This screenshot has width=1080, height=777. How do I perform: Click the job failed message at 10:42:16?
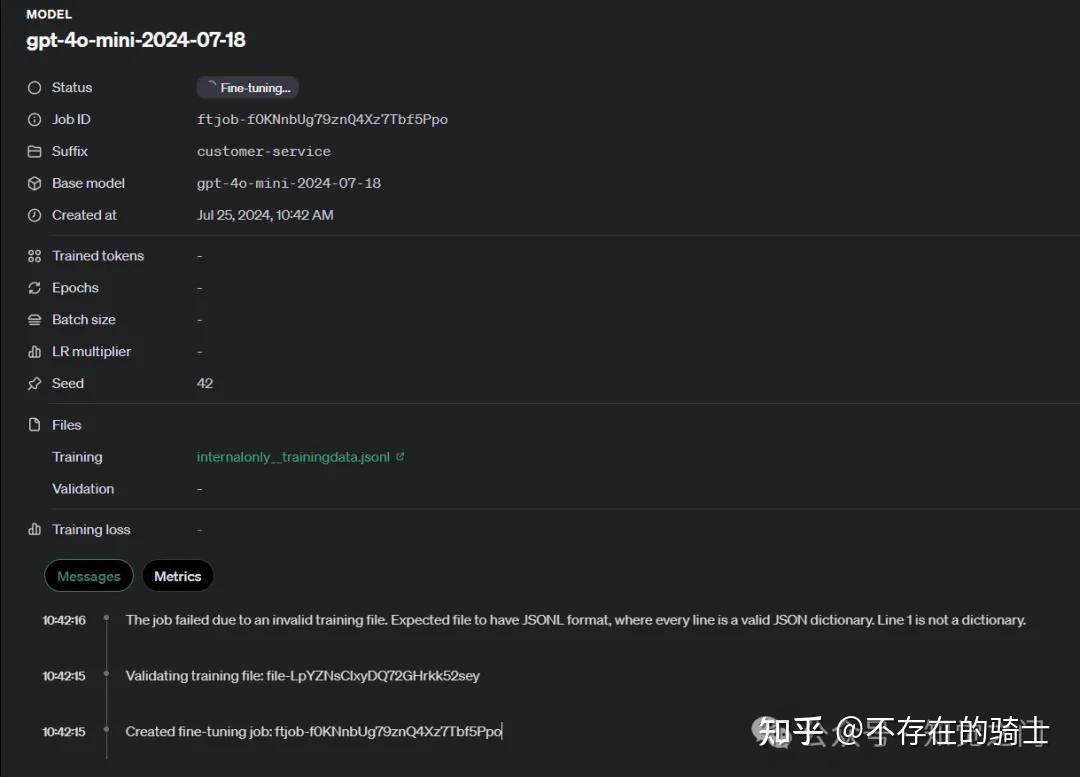[x=576, y=620]
